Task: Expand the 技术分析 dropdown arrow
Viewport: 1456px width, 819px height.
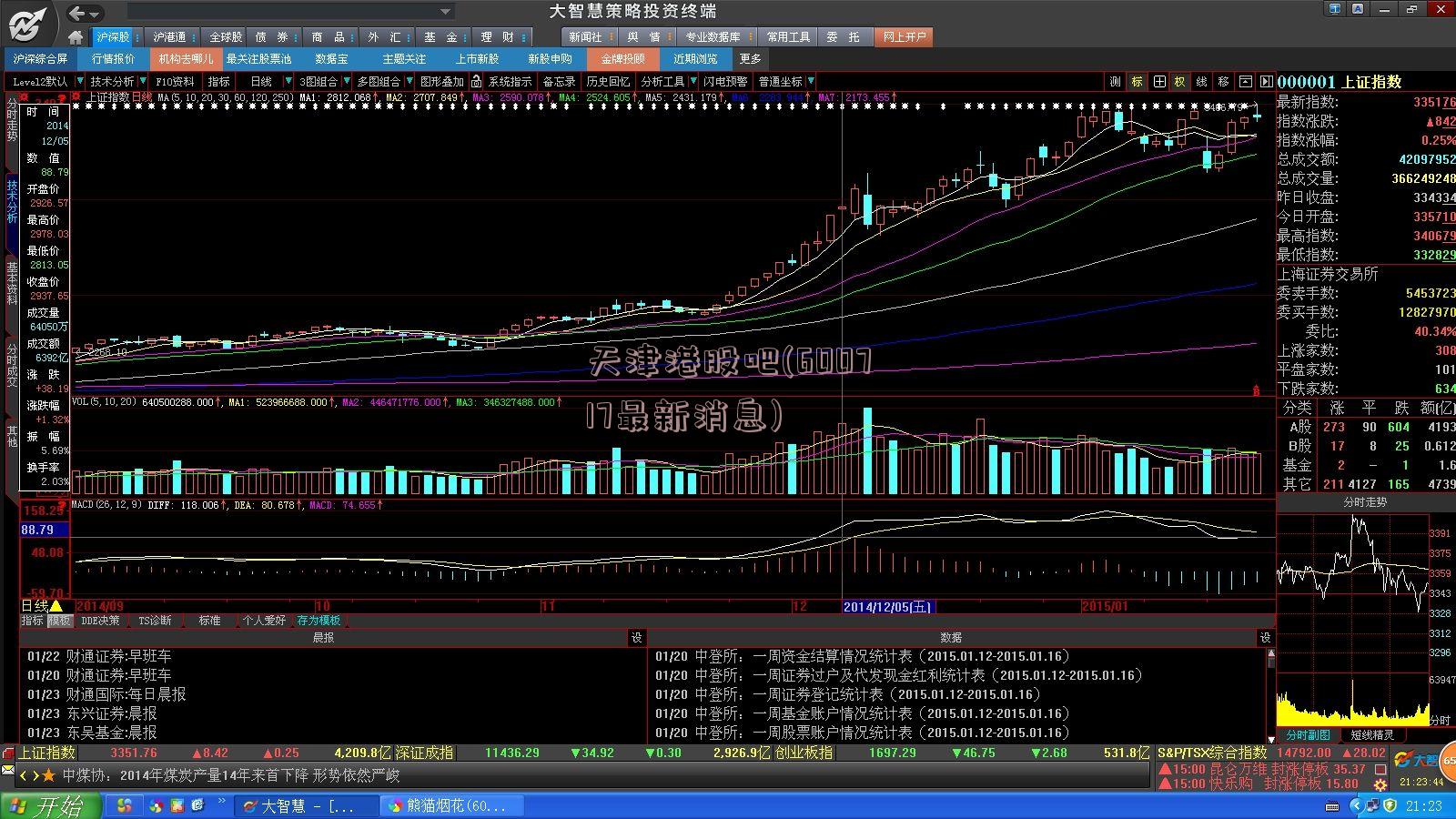Action: 142,82
